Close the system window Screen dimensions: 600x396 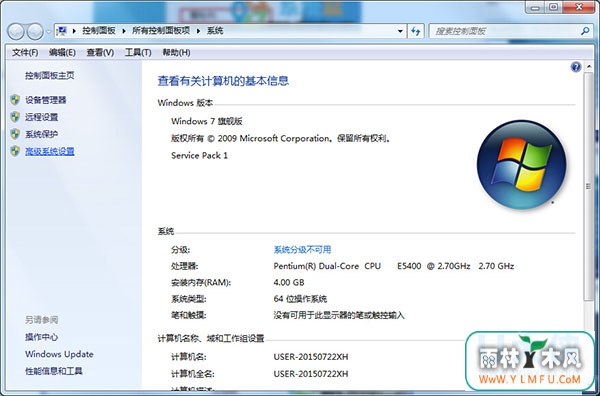pos(579,7)
